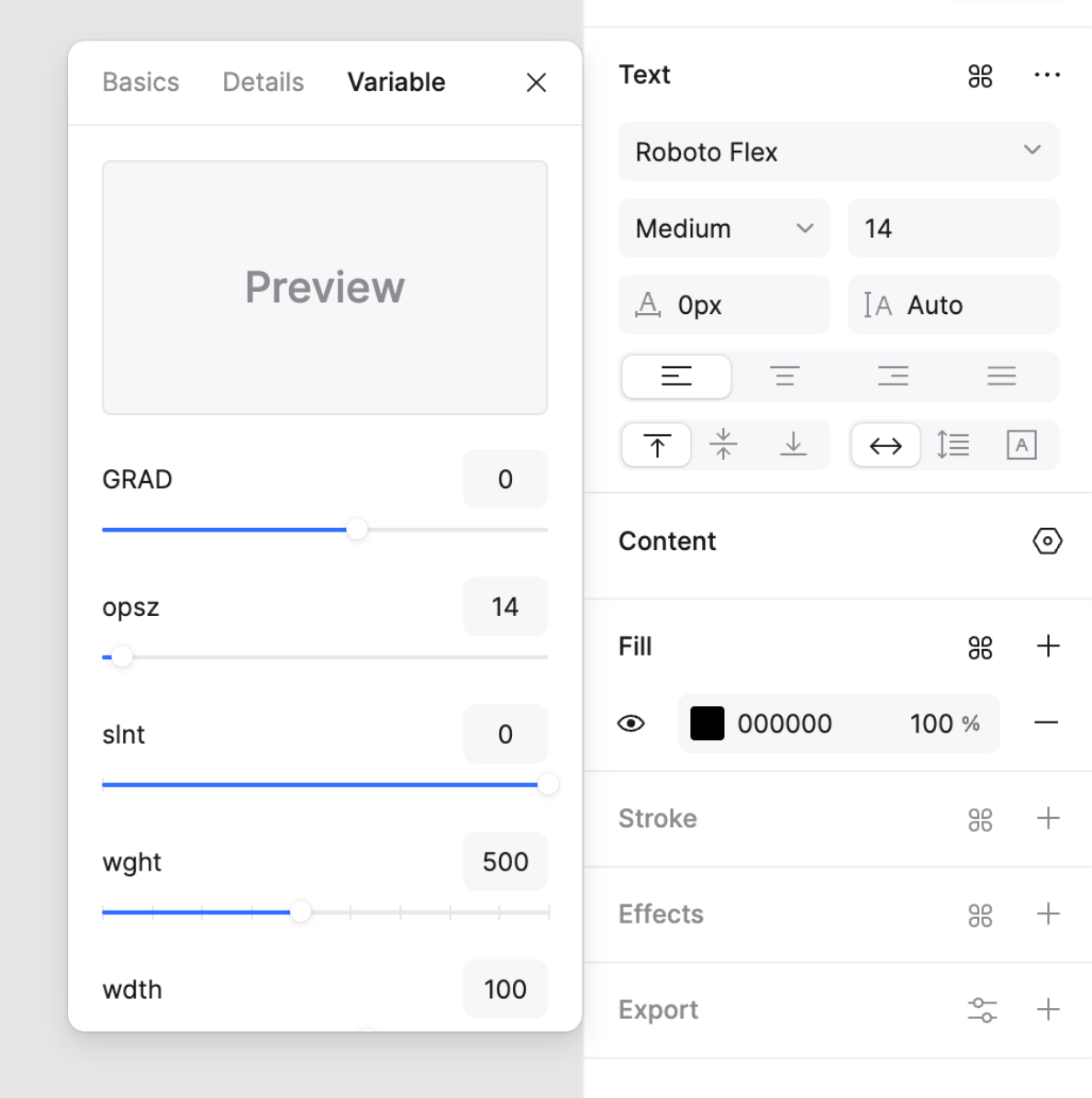
Task: Align text to bottom vertically
Action: (x=793, y=445)
